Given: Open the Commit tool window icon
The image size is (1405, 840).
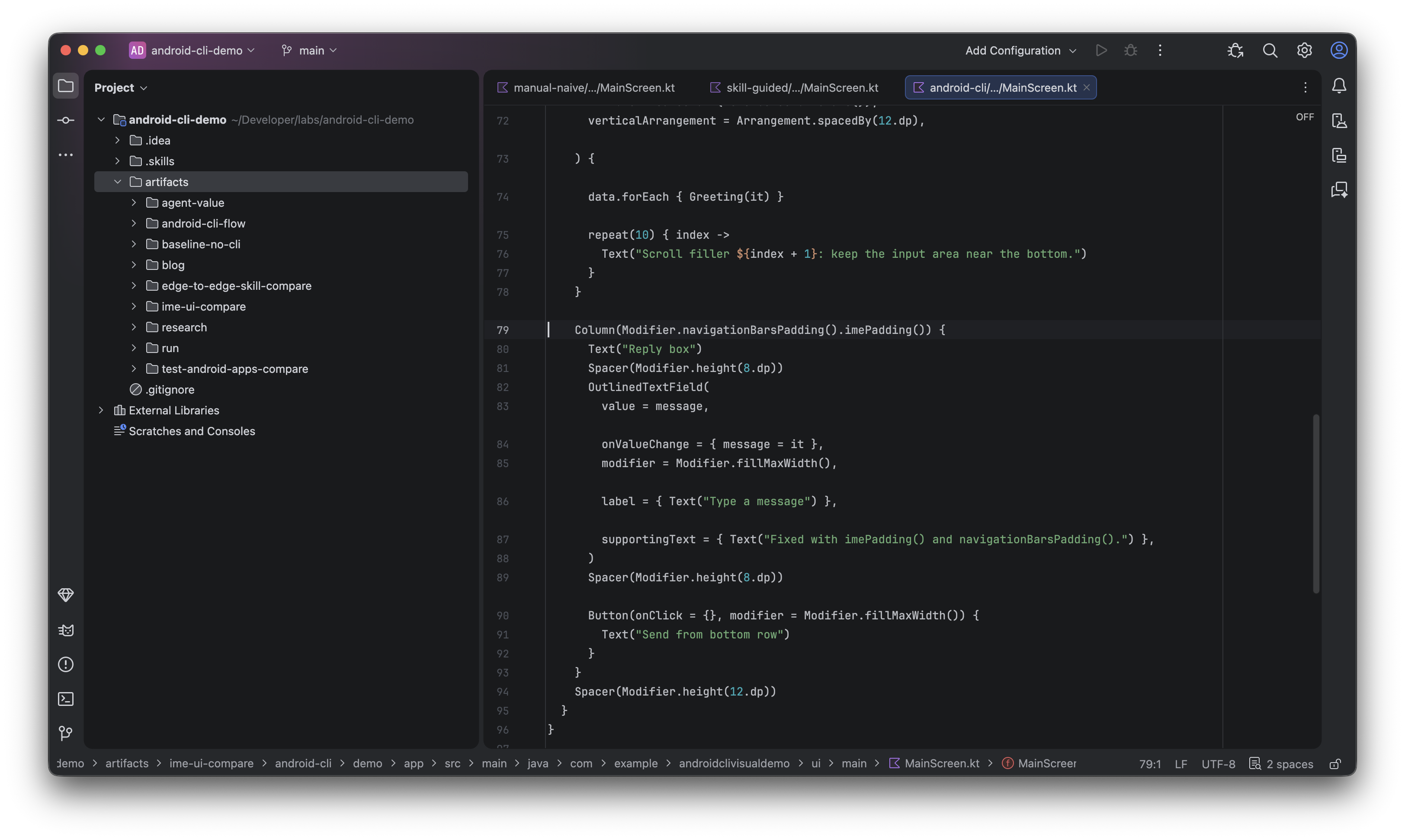Looking at the screenshot, I should point(66,120).
